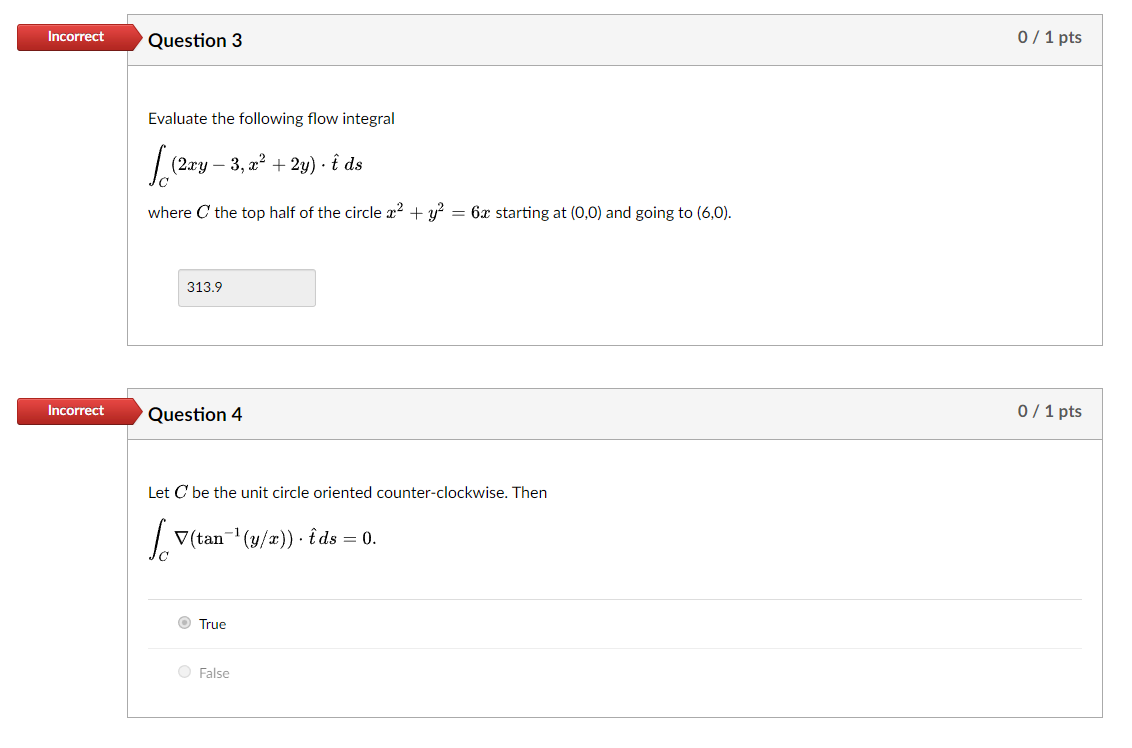Select the False radio button
The image size is (1132, 748).
[184, 671]
